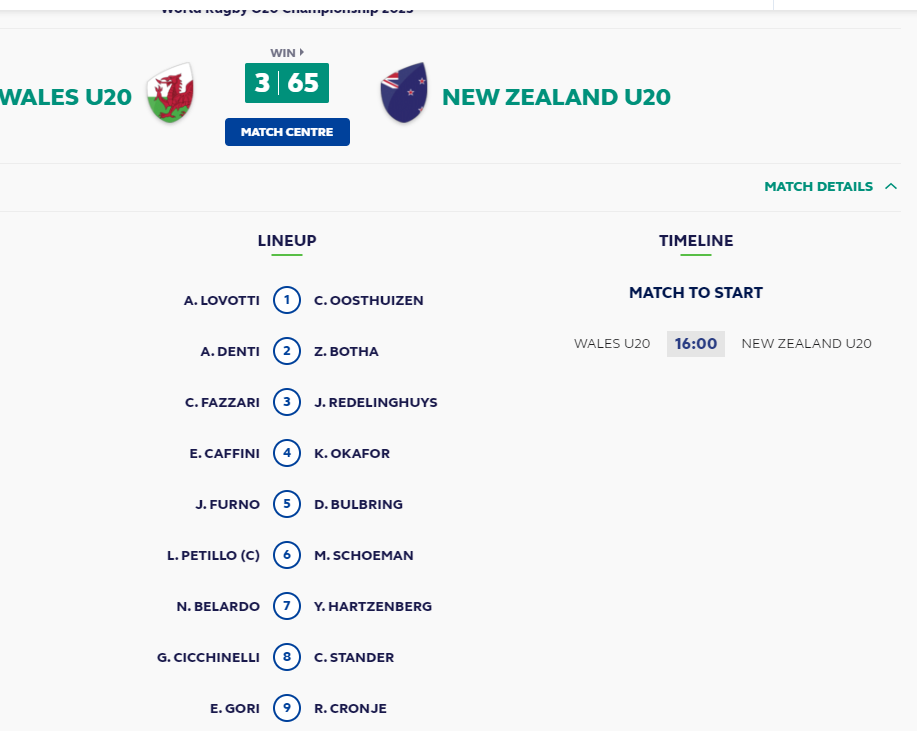Select player C. Oosthuizen
This screenshot has width=917, height=731.
coord(369,300)
